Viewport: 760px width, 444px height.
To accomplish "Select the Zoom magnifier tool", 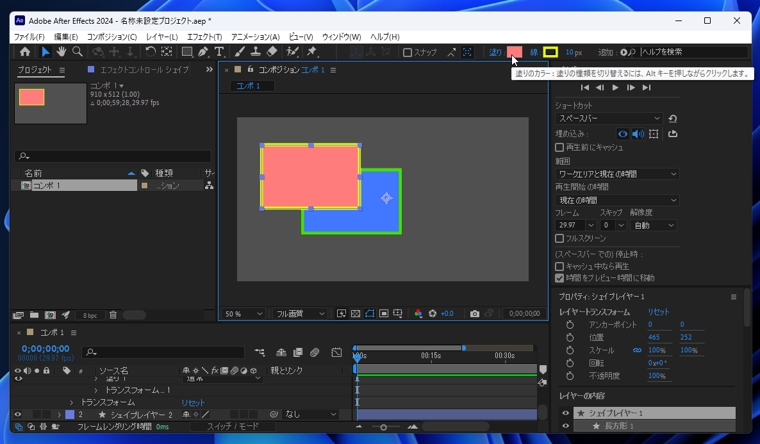I will point(77,52).
